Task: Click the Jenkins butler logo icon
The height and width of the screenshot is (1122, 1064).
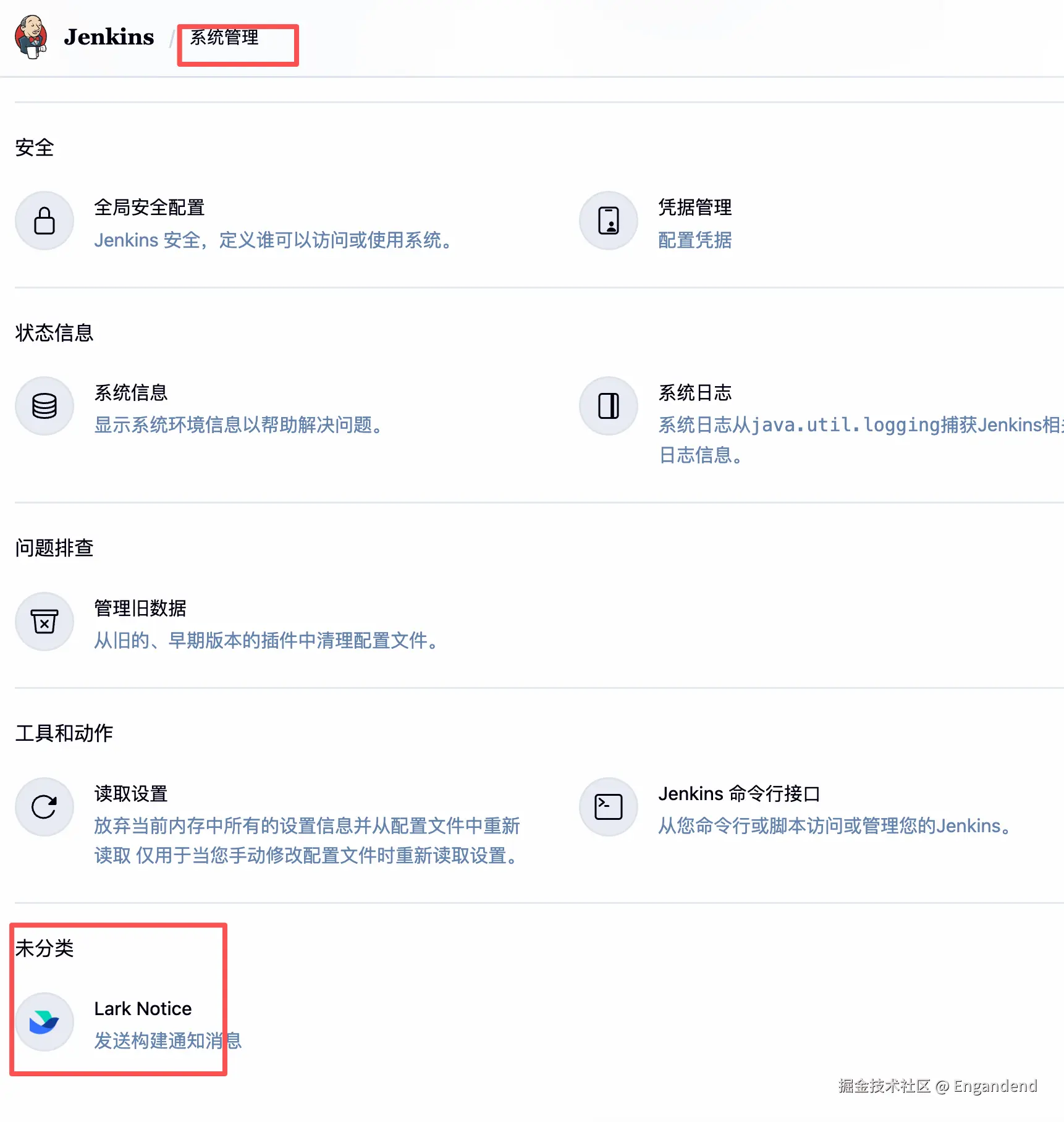Action: [x=31, y=37]
